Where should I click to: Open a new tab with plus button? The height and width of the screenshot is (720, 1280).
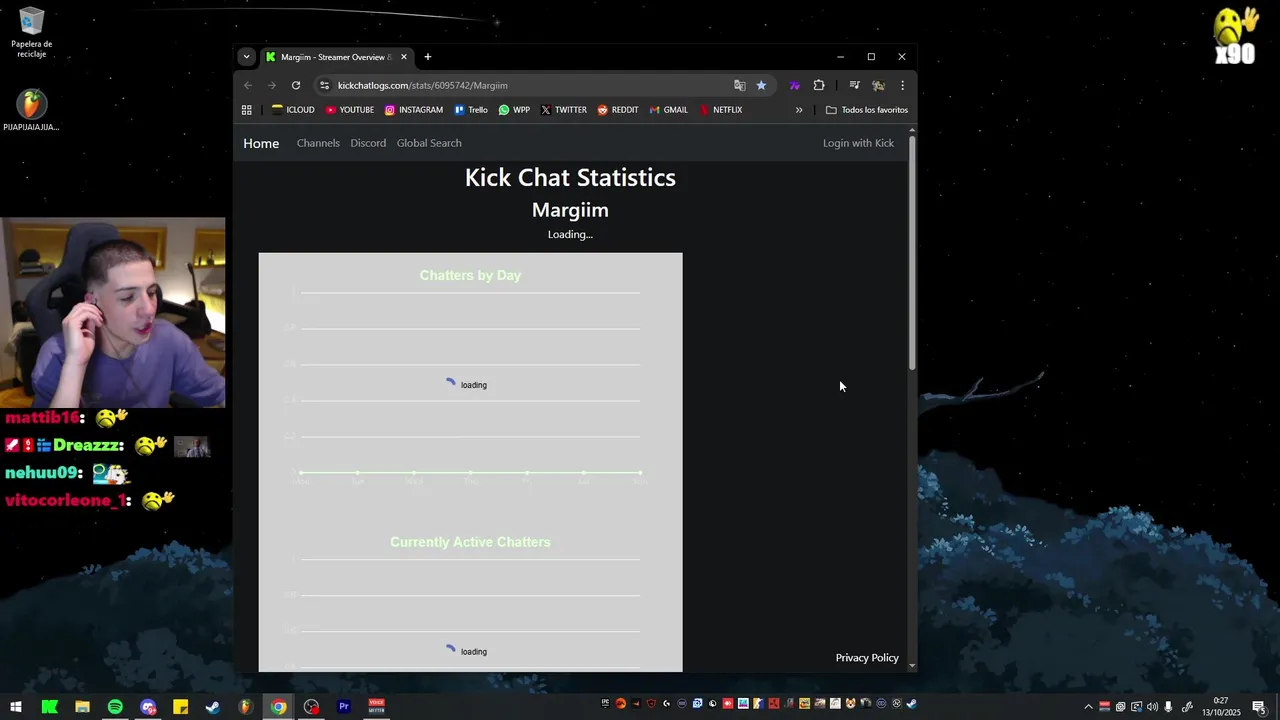[428, 57]
